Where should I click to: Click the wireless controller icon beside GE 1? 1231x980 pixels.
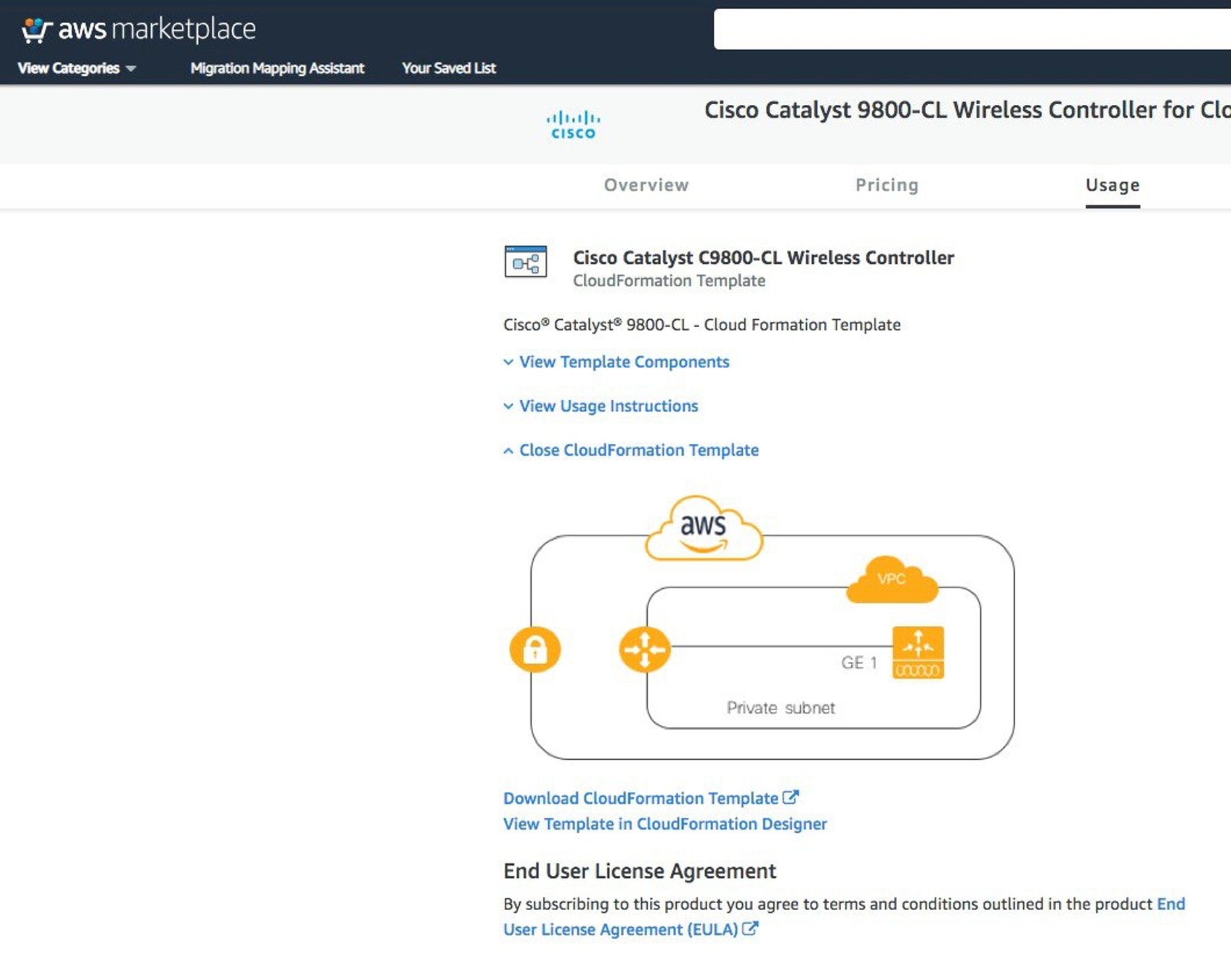tap(918, 652)
